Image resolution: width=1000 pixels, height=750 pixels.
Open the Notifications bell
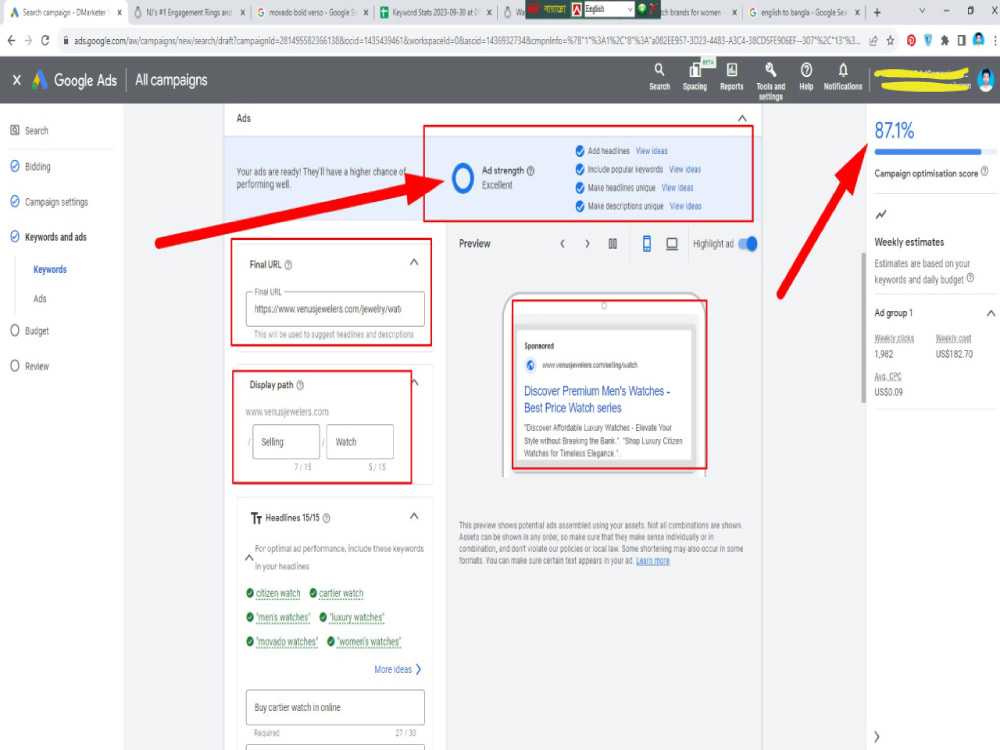(842, 77)
